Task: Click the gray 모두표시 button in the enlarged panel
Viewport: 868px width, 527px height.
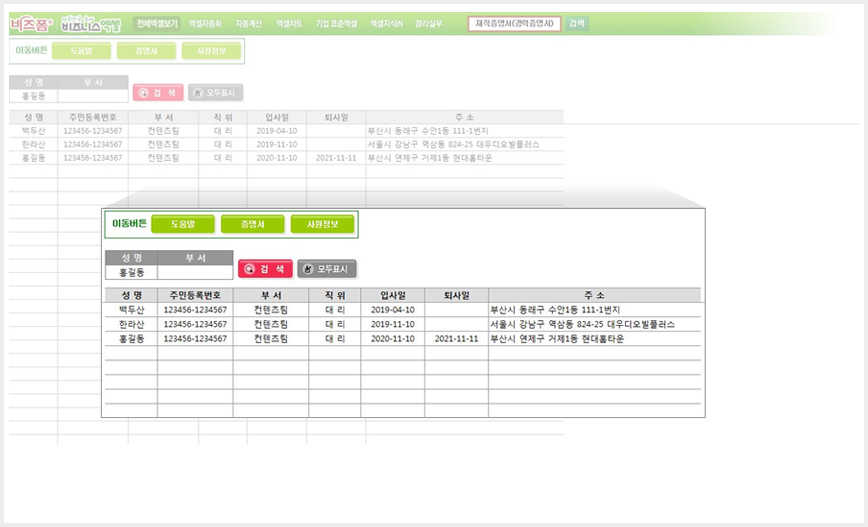Action: tap(327, 269)
